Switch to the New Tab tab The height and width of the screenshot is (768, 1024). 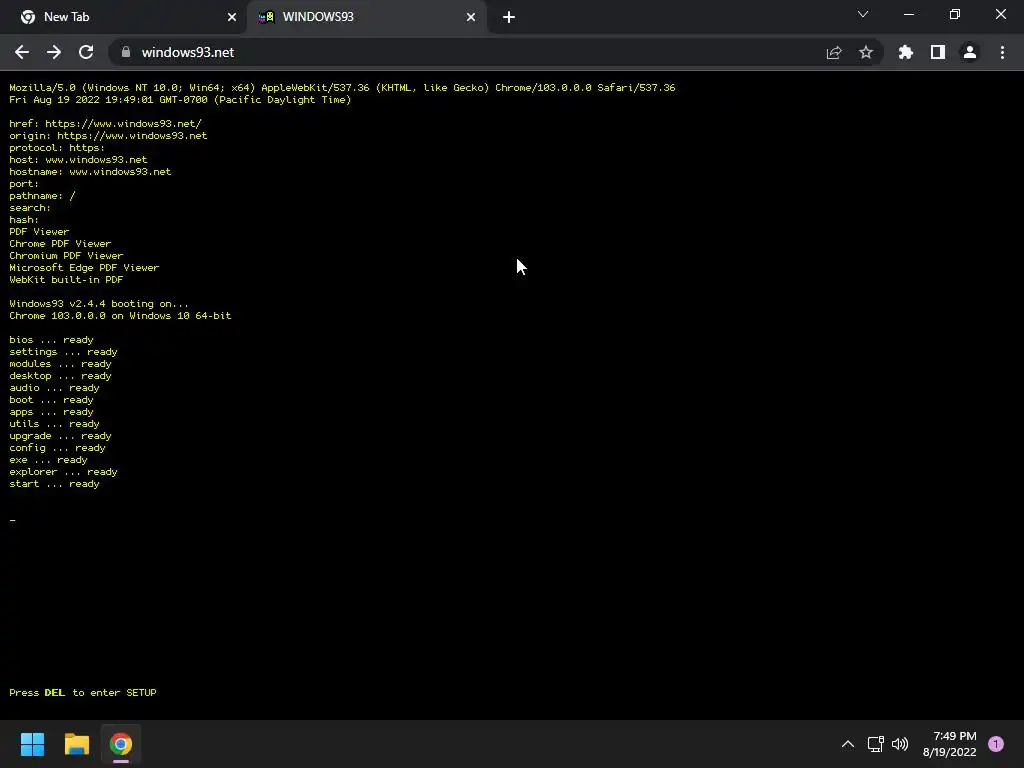[123, 17]
